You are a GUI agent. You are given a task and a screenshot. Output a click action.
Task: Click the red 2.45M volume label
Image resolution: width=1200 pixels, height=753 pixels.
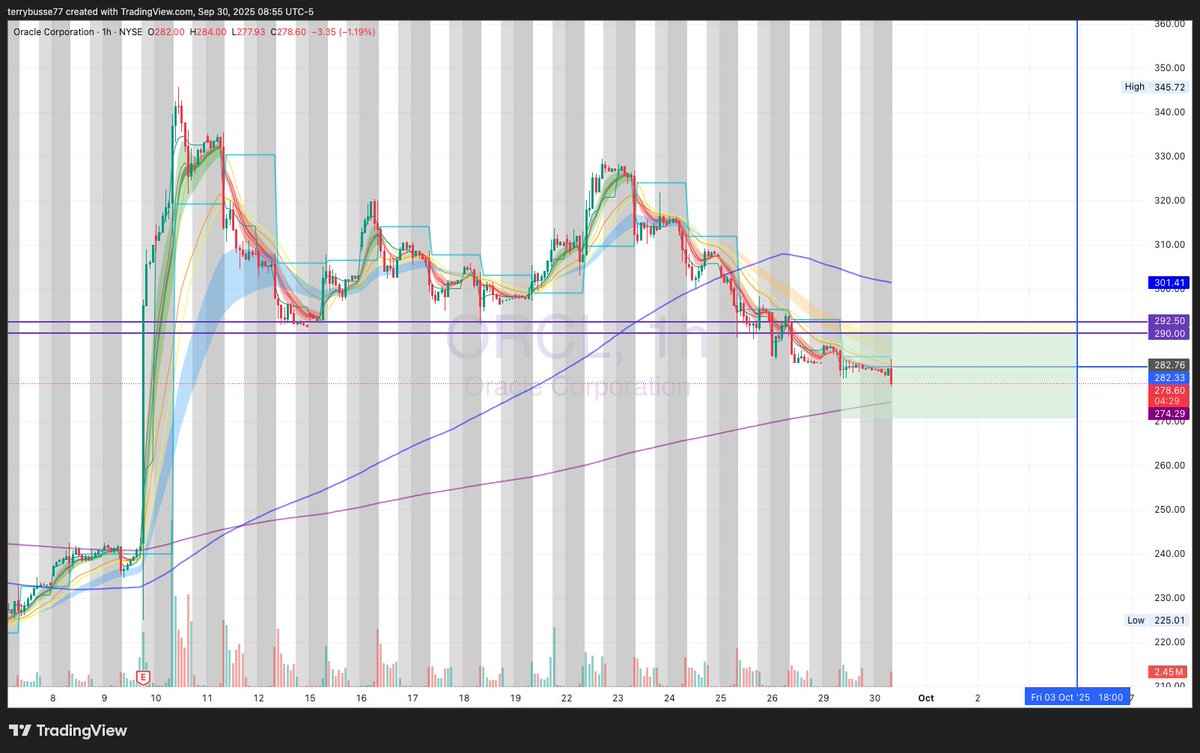point(1168,671)
